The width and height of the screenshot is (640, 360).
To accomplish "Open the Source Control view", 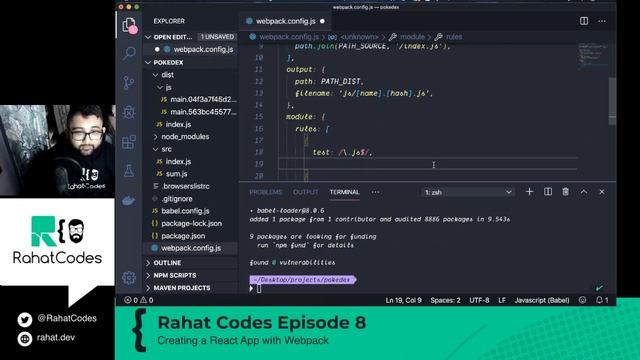I will [129, 83].
